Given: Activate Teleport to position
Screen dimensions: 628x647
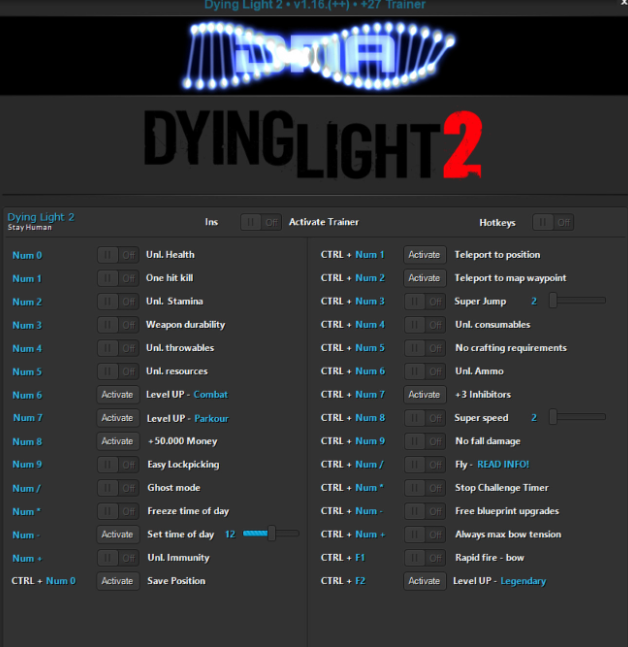Looking at the screenshot, I should 425,255.
